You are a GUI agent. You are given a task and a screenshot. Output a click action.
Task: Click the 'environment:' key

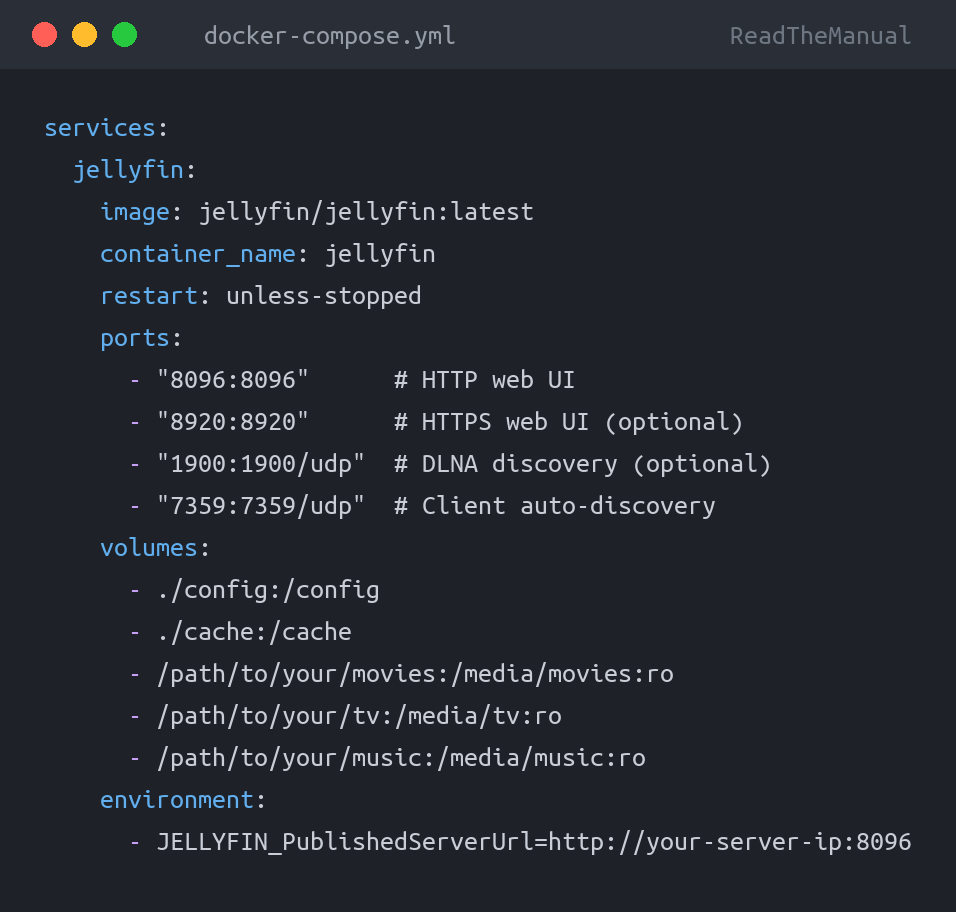pyautogui.click(x=184, y=800)
